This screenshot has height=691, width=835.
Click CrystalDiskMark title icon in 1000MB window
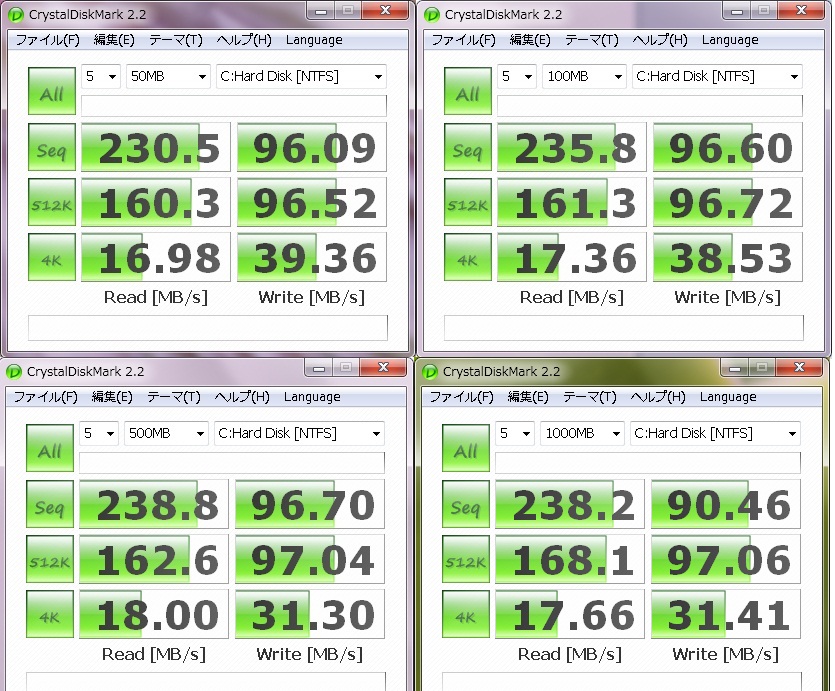[430, 372]
